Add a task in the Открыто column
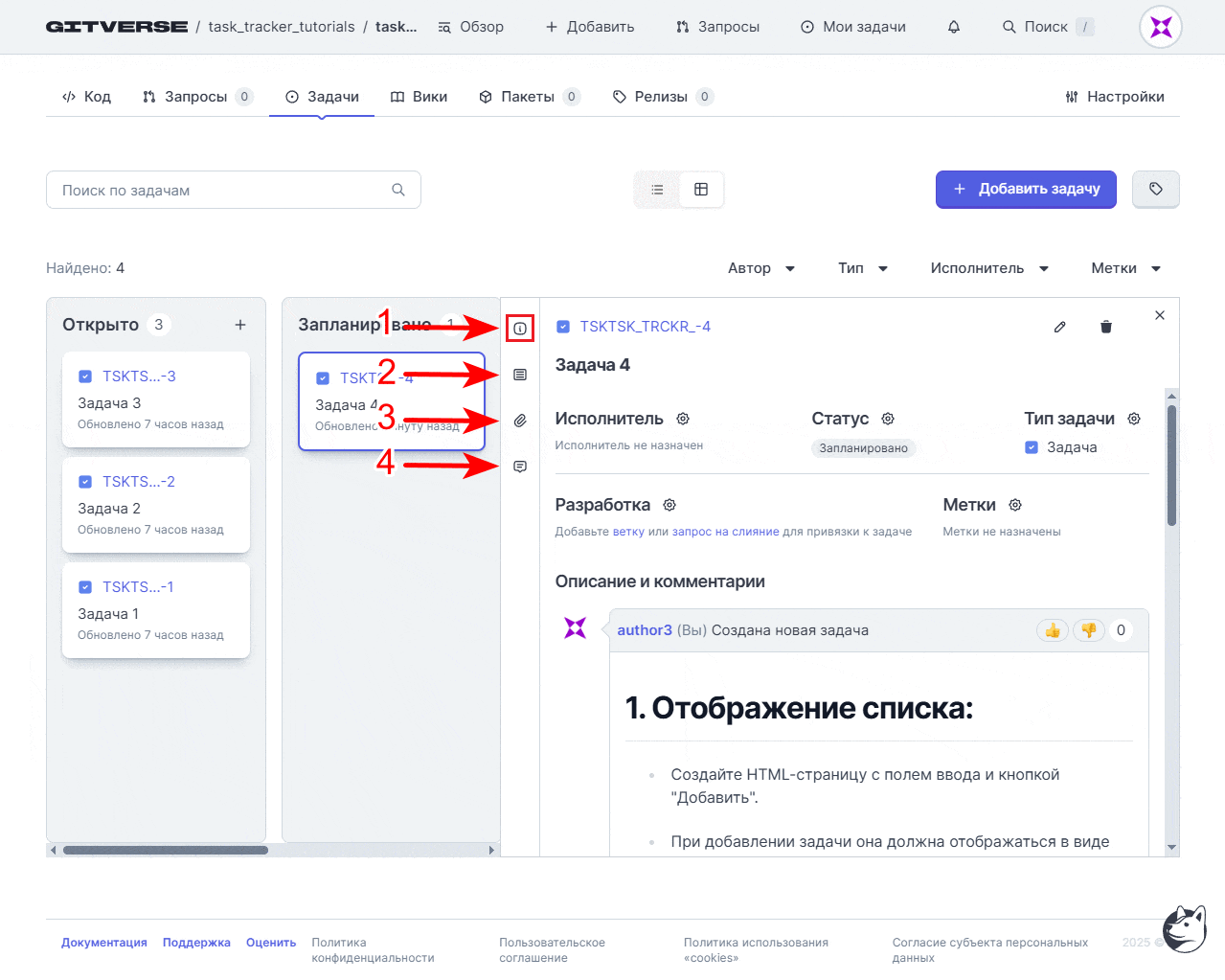This screenshot has width=1225, height=980. (240, 325)
